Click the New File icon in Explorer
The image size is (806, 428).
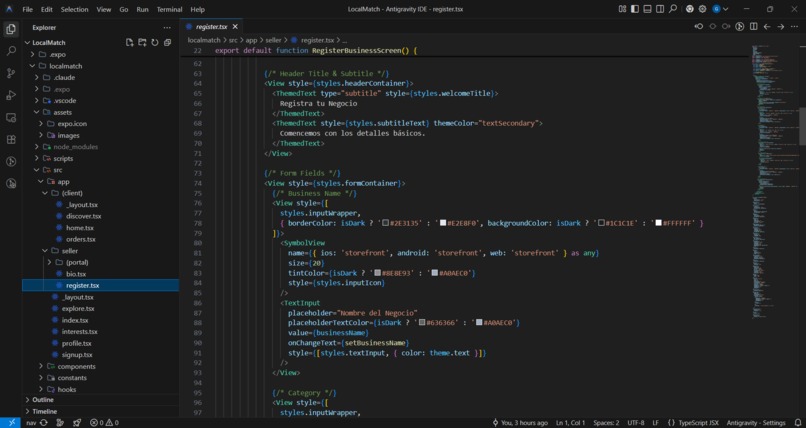pyautogui.click(x=130, y=43)
